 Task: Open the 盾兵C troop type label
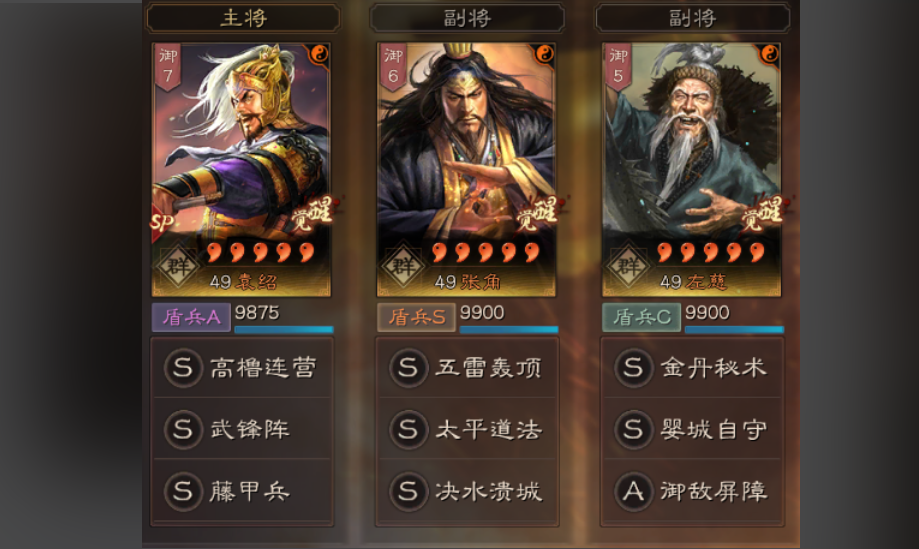coord(641,317)
